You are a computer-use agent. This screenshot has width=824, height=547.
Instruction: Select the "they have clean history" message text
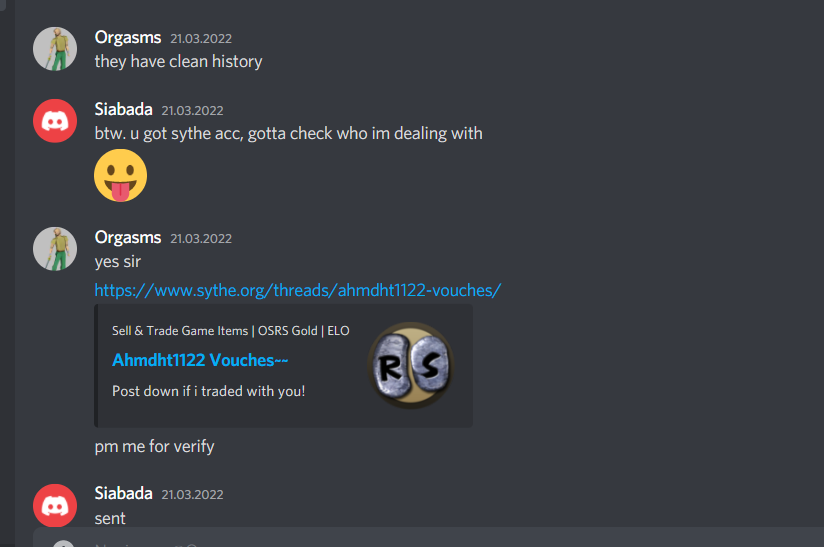pyautogui.click(x=179, y=61)
